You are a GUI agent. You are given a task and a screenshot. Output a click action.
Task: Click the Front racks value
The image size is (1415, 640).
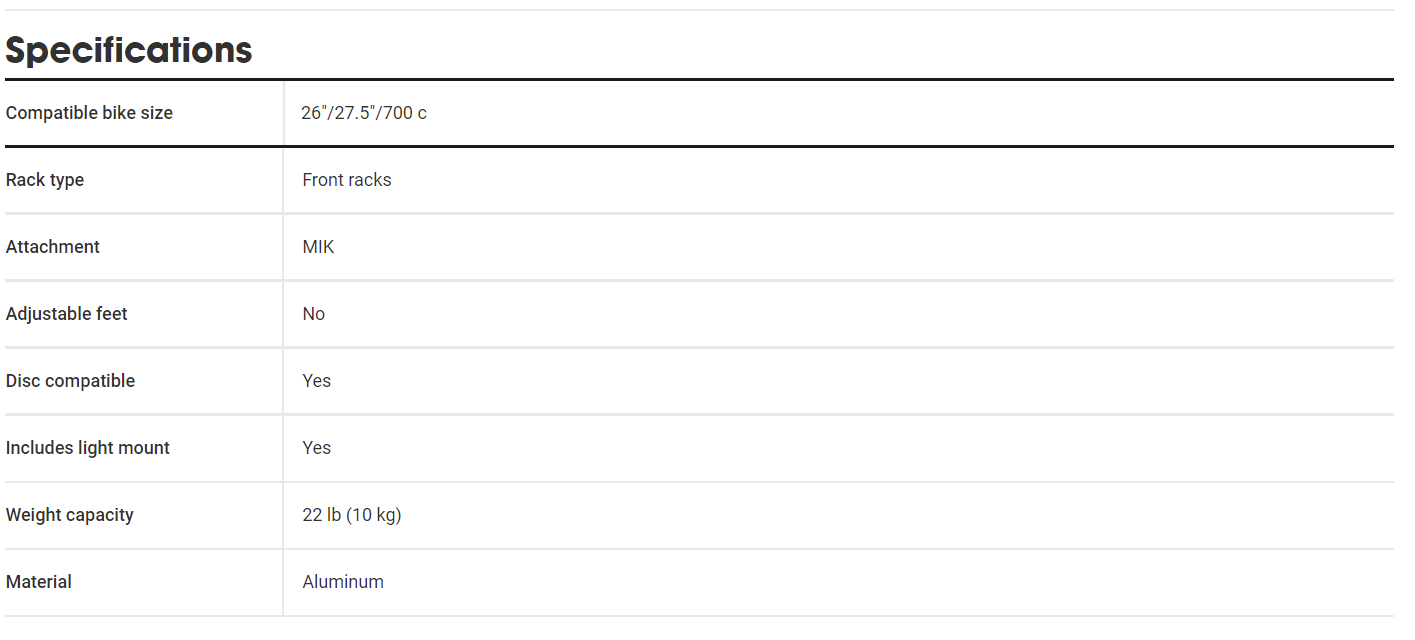point(347,180)
